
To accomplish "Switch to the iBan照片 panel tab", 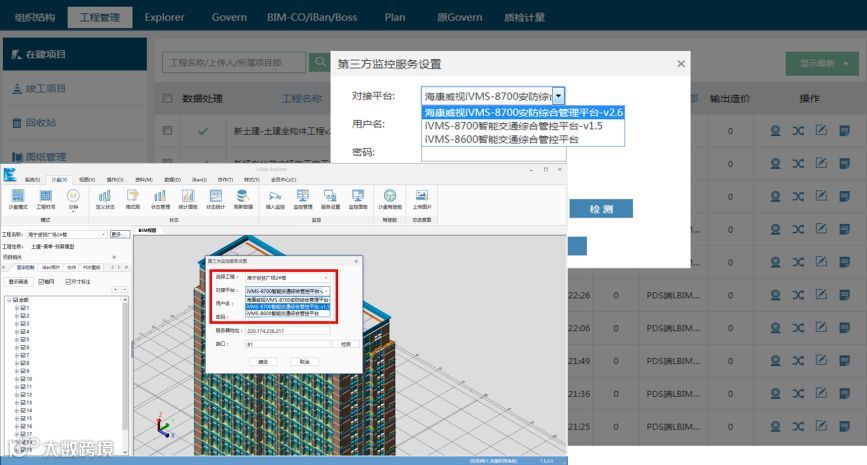I will point(51,267).
